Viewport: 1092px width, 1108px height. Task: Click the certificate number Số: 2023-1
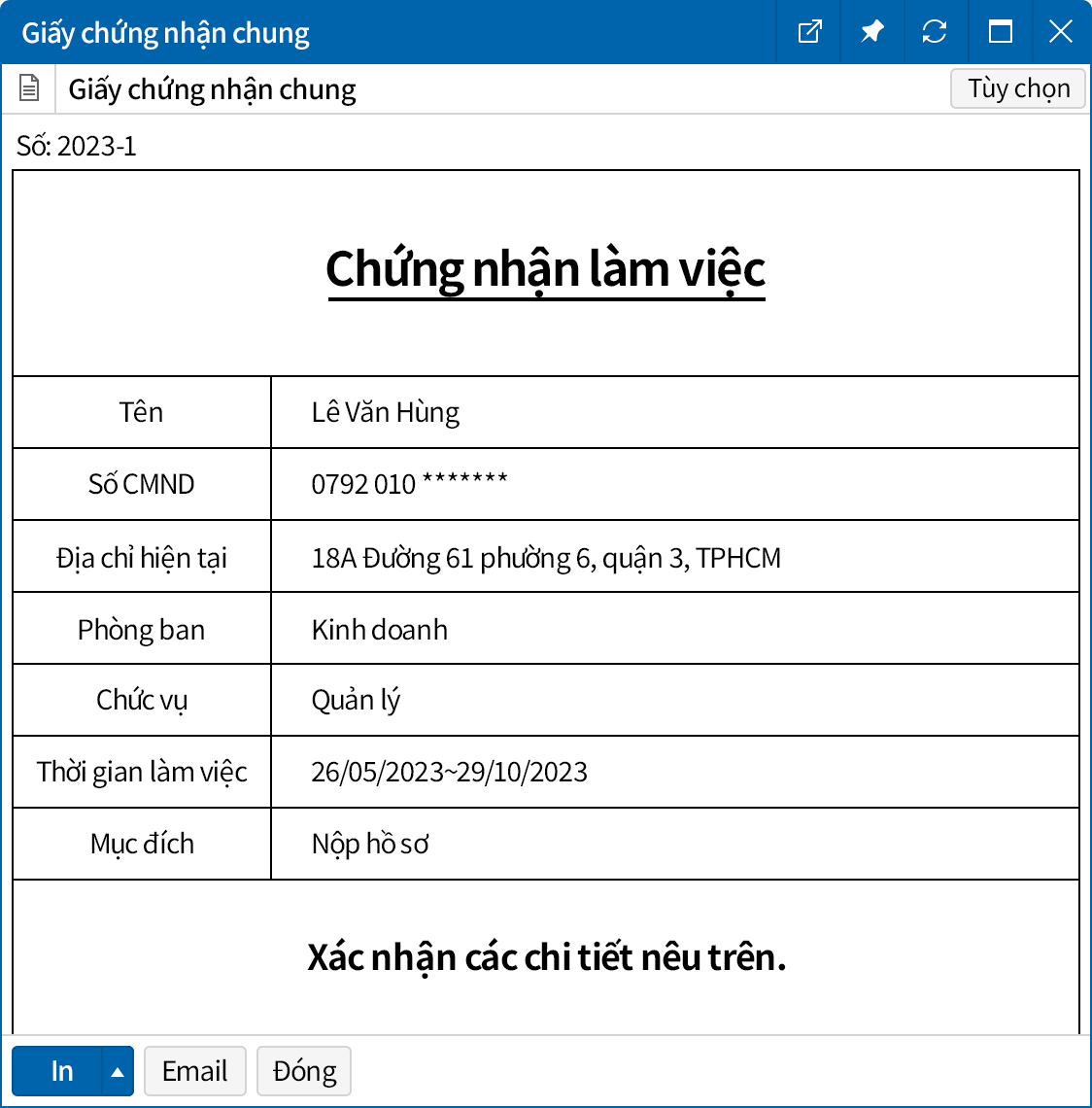pyautogui.click(x=77, y=146)
